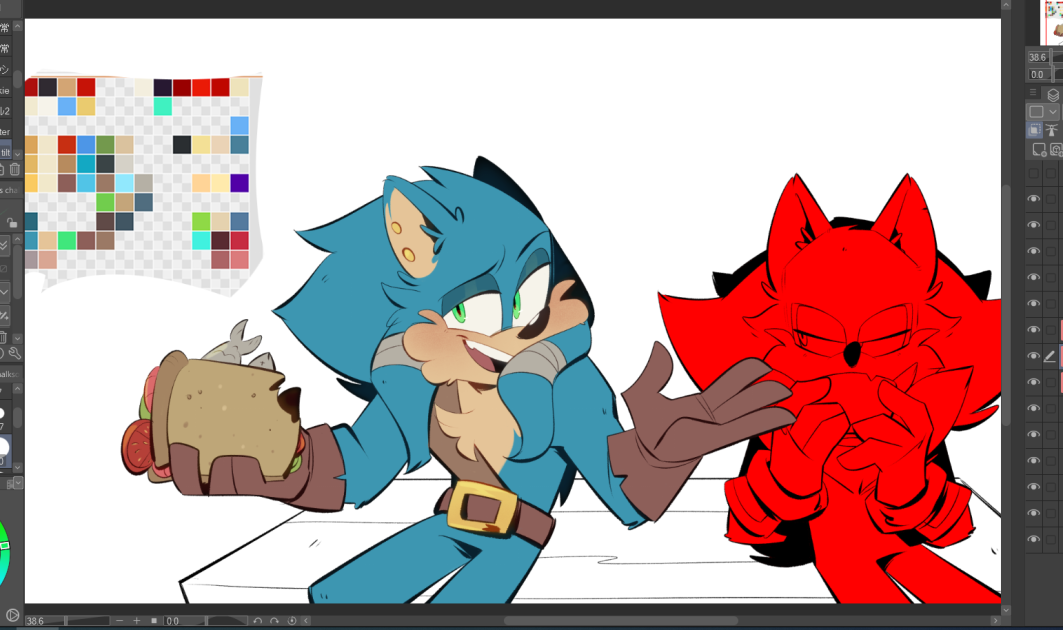1063x630 pixels.
Task: Click the down arrow of vertical canvas scrollbar
Action: tap(1006, 610)
